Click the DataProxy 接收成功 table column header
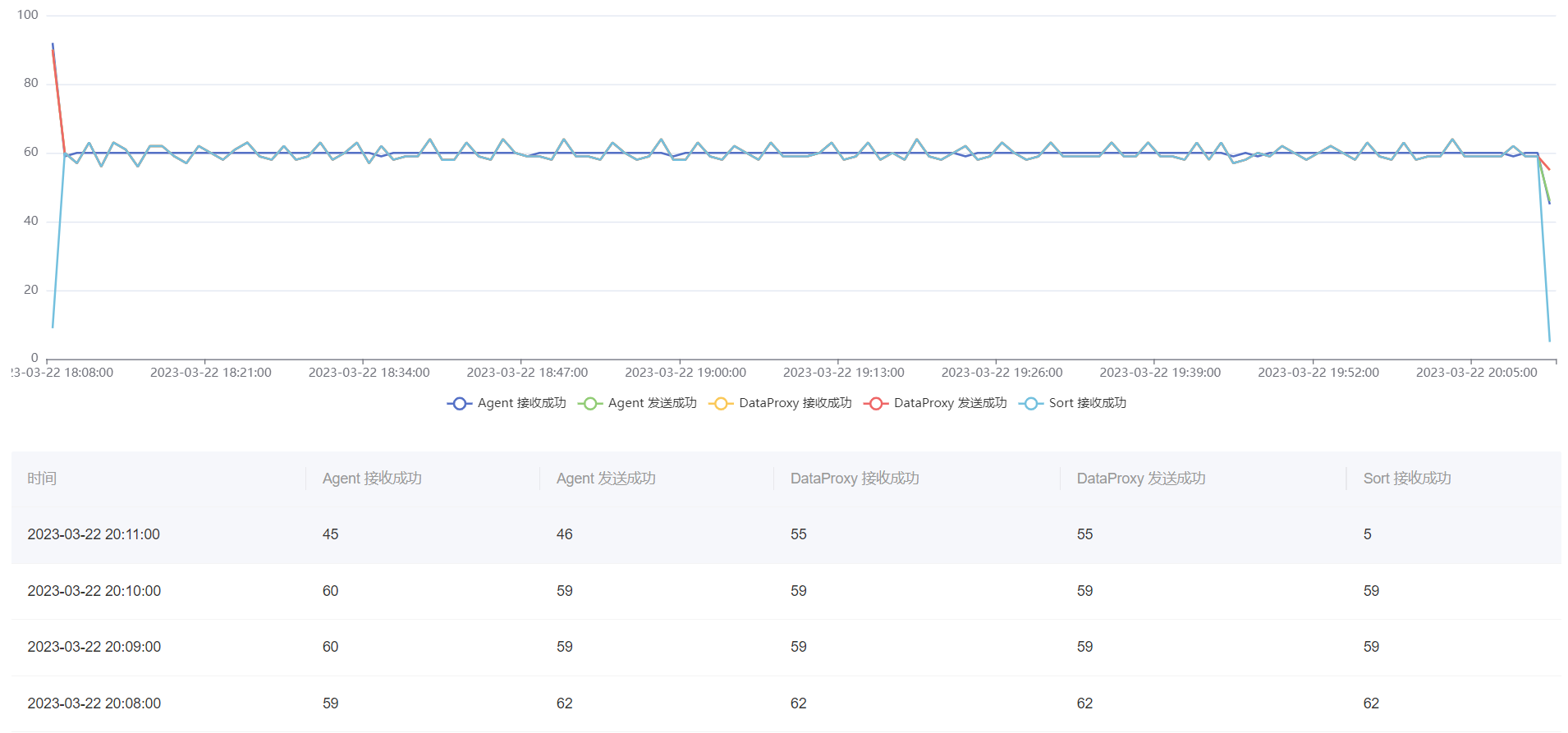Screen dimensions: 1568x733 [x=855, y=479]
